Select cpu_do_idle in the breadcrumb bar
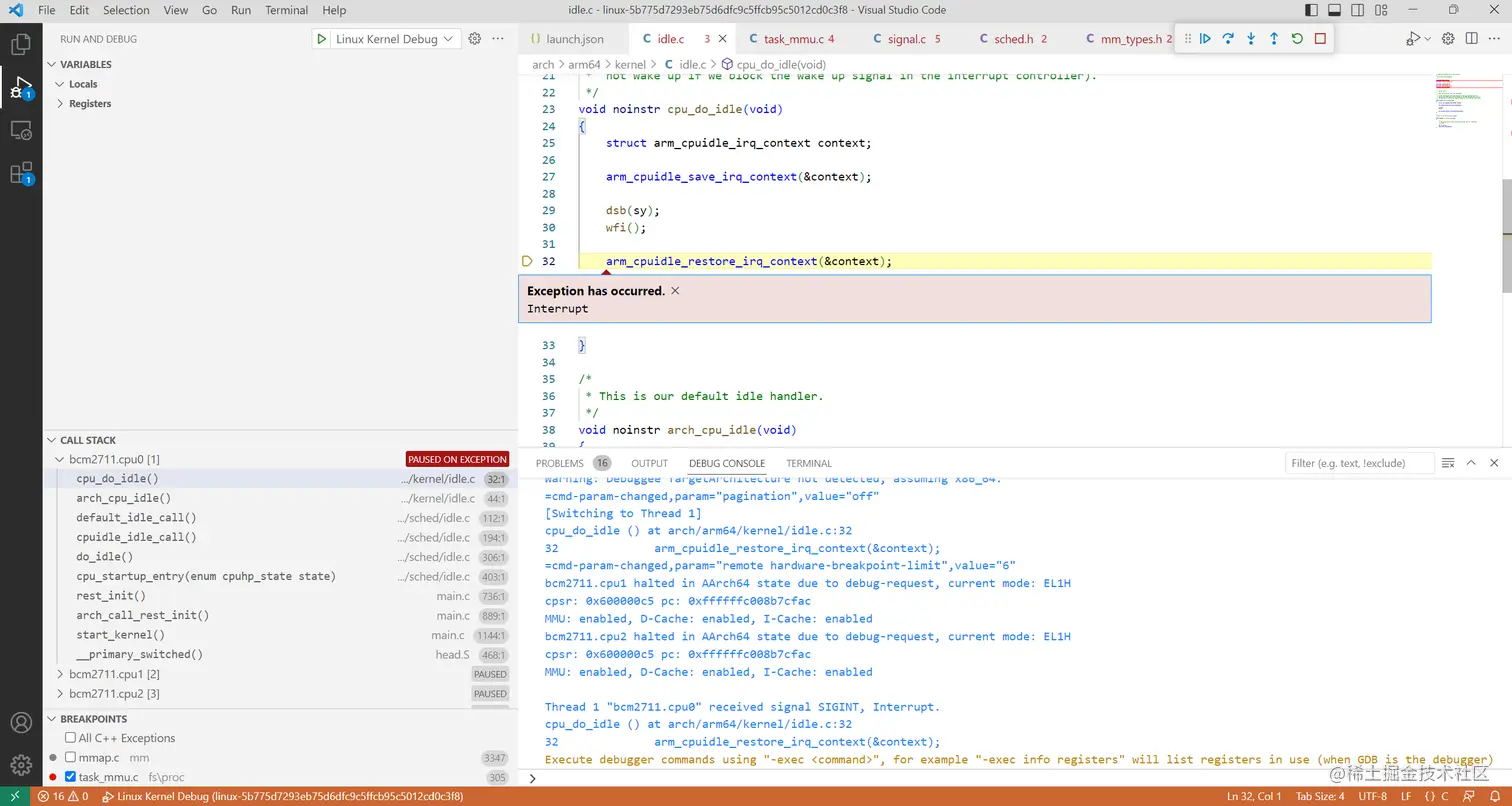The width and height of the screenshot is (1512, 806). 782,64
